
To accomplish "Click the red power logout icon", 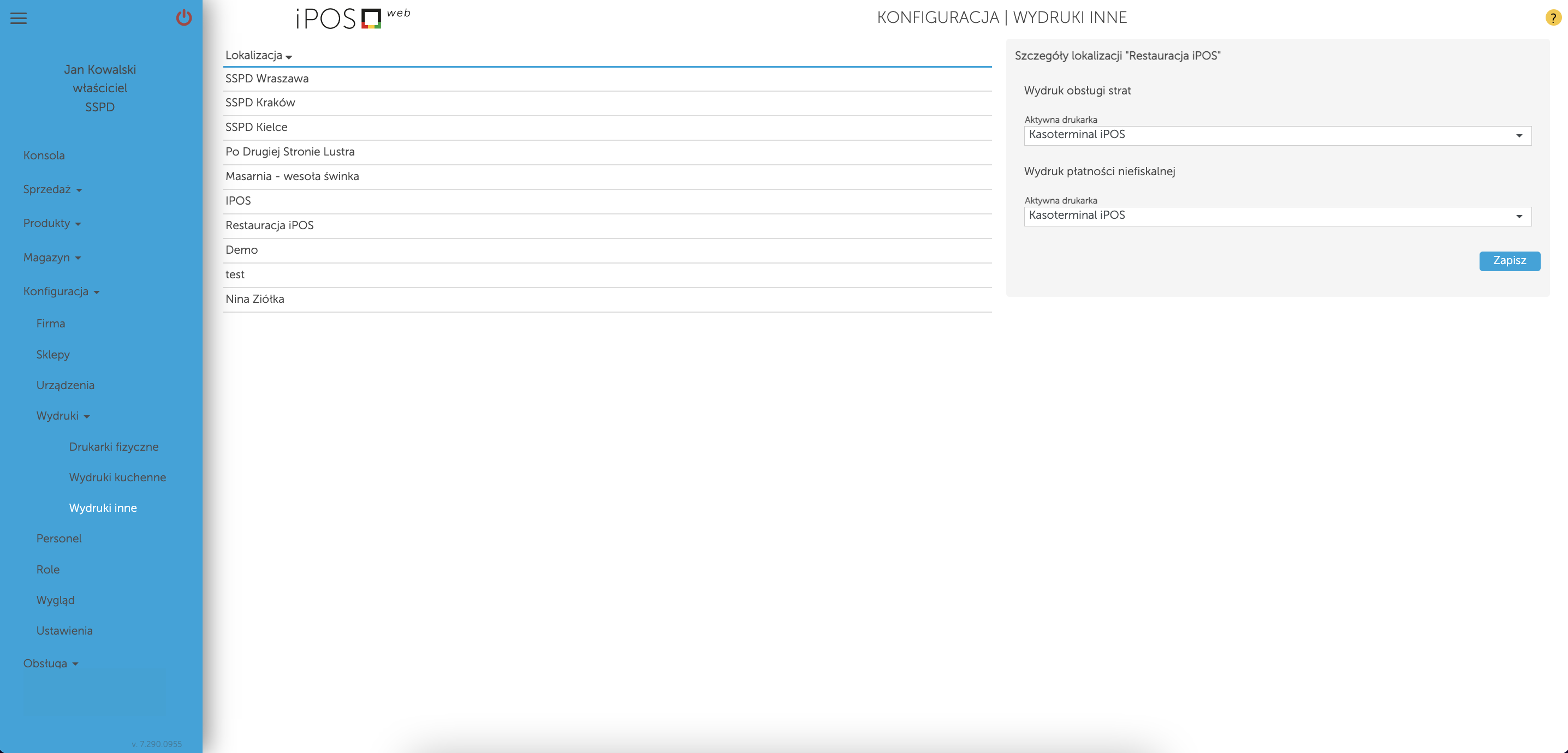I will click(x=184, y=18).
